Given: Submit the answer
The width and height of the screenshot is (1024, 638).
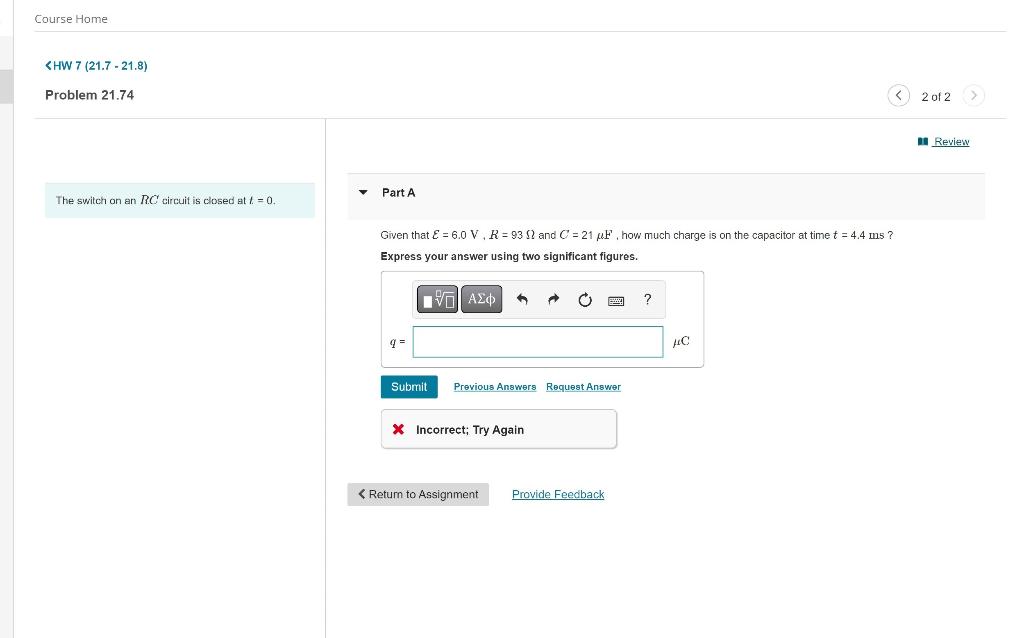Looking at the screenshot, I should [409, 387].
